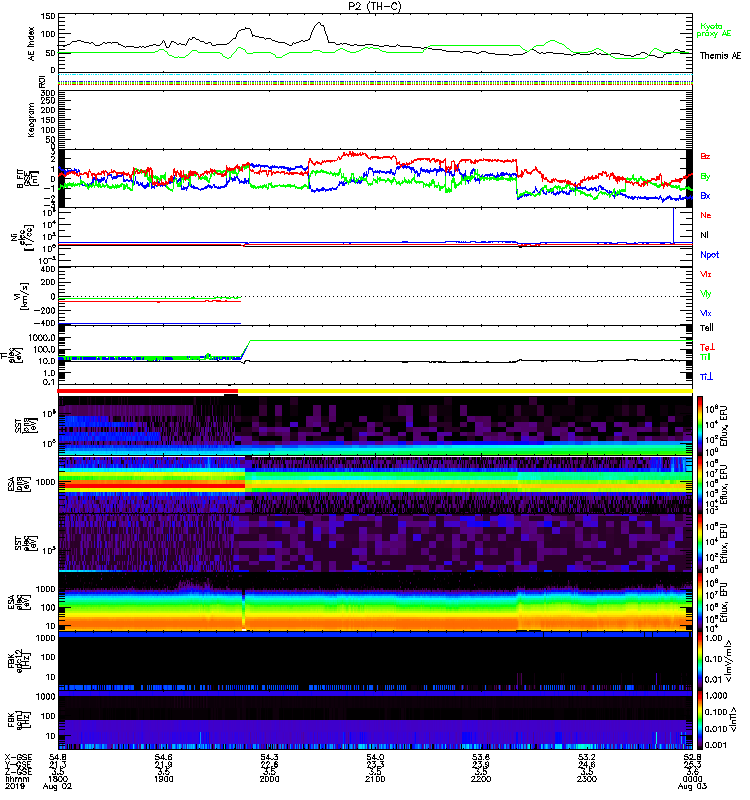The height and width of the screenshot is (800, 750).
Task: Click the "54.8" X-position value
Action: pos(58,757)
